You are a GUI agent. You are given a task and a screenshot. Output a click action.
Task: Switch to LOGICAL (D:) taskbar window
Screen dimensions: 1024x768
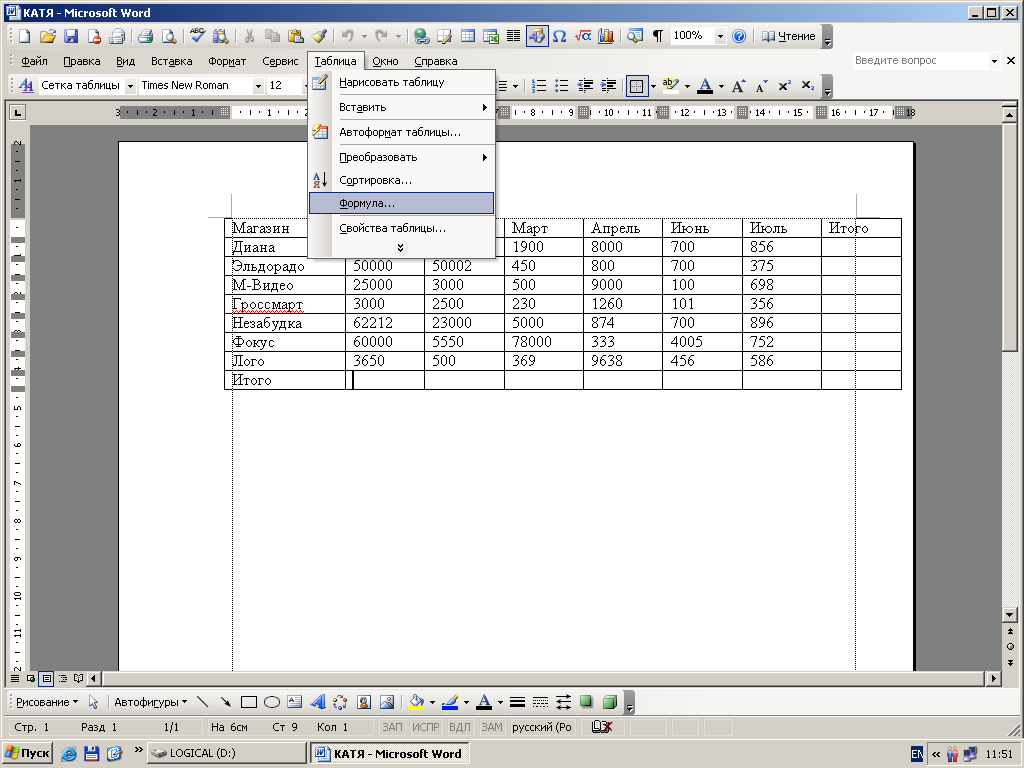[227, 753]
